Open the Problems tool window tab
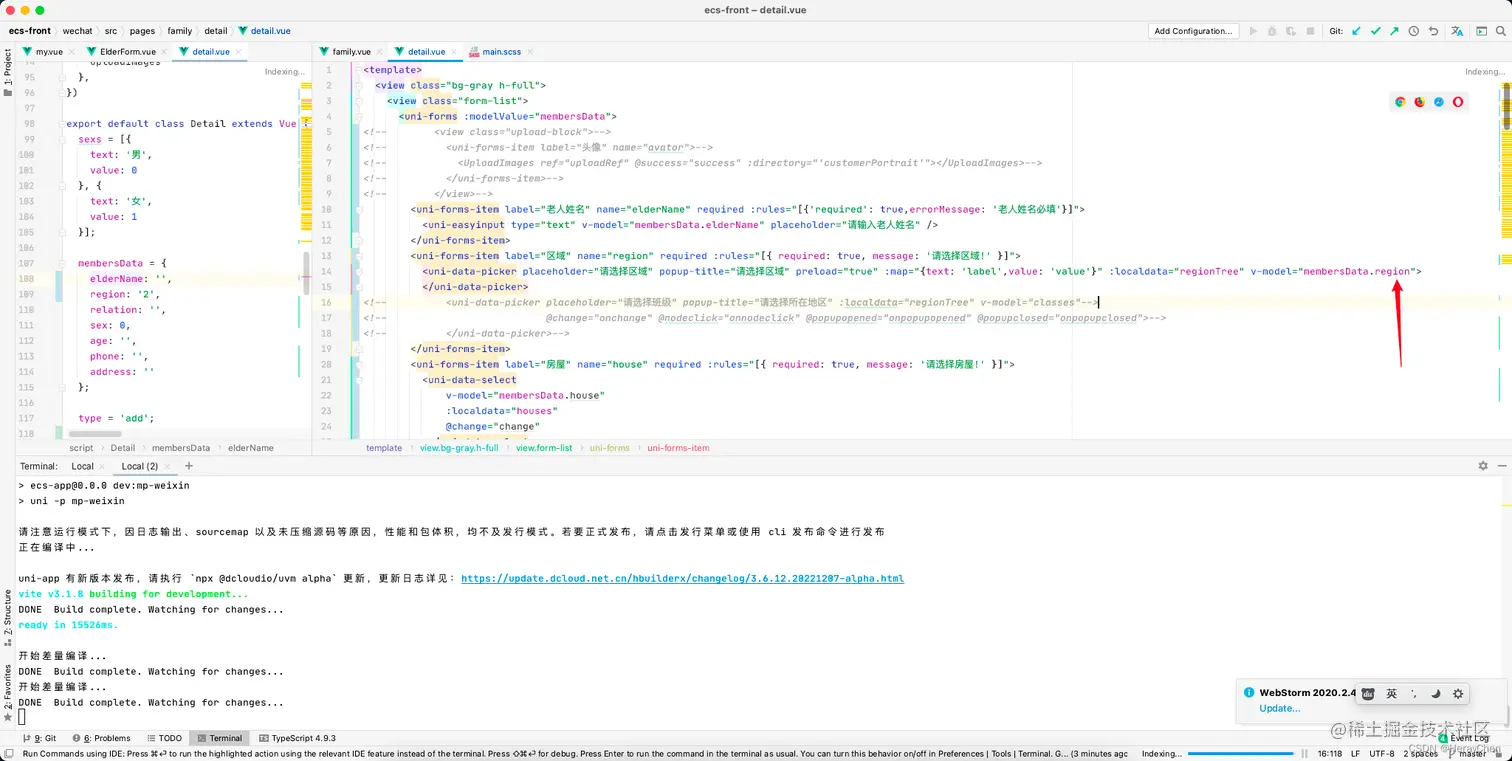1512x761 pixels. click(101, 738)
